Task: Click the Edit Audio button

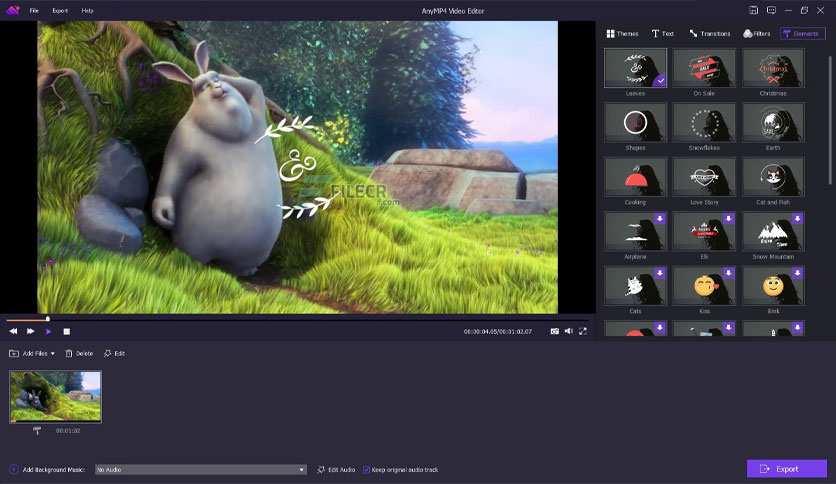Action: [336, 470]
